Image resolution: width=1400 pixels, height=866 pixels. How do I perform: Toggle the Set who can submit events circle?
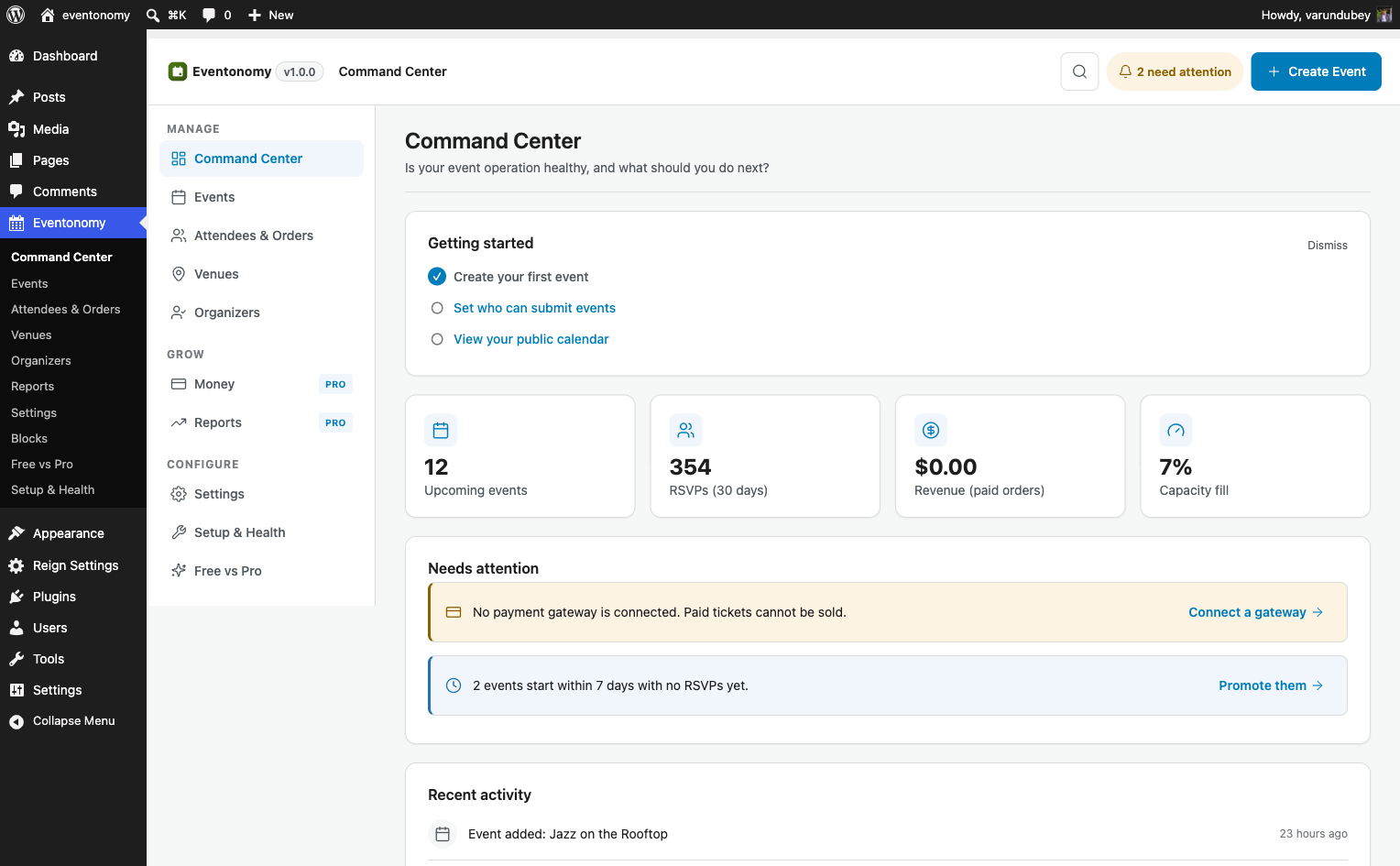437,308
